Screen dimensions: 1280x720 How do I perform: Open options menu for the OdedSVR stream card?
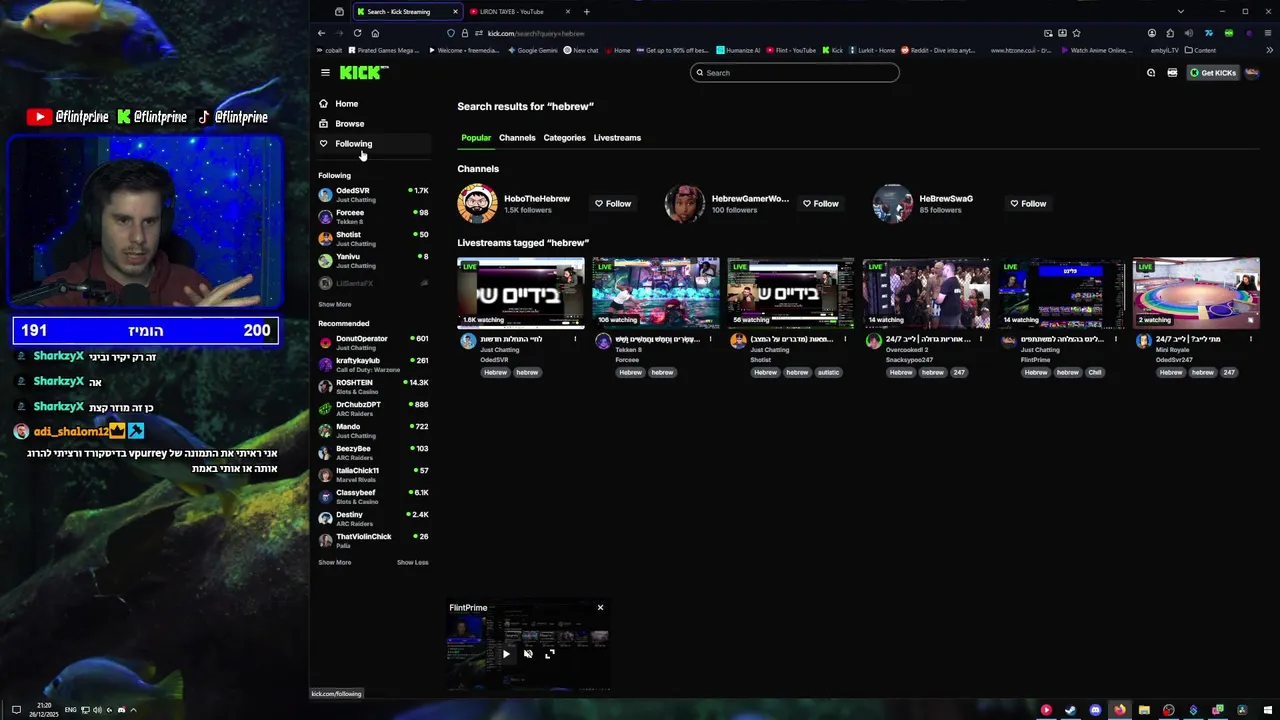click(575, 339)
